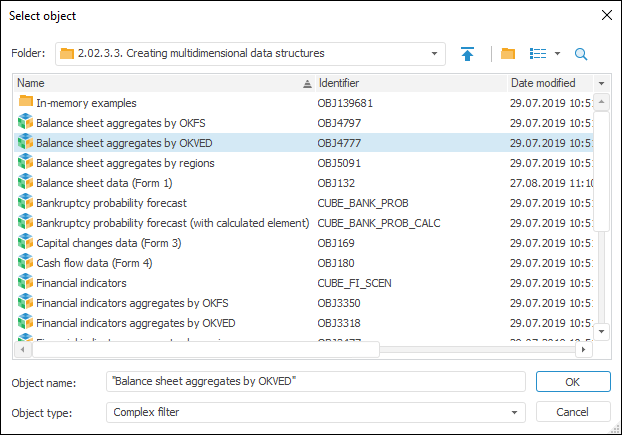Click the In-memory examples folder icon
The width and height of the screenshot is (622, 435).
coord(26,102)
